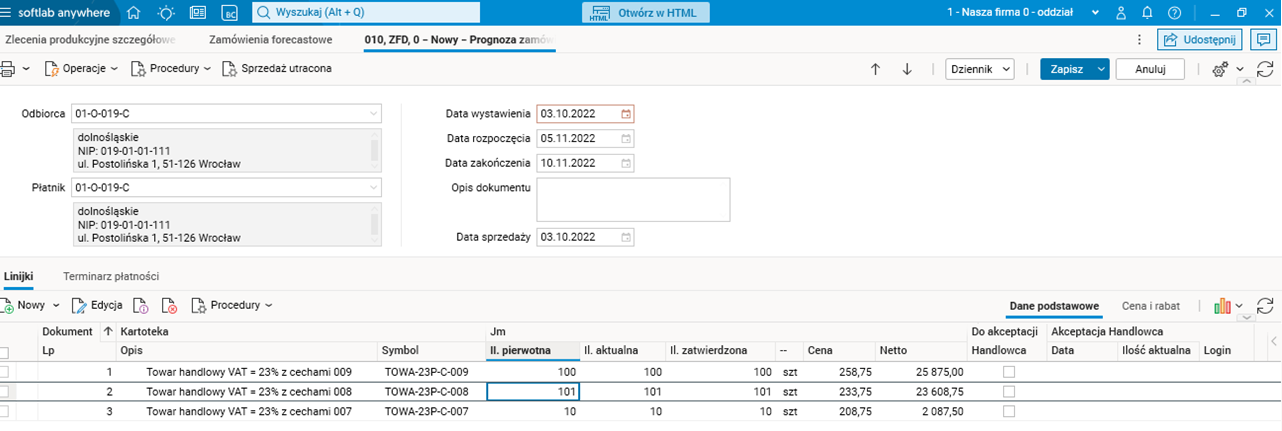
Task: Expand the Odbiorca combo box
Action: (374, 113)
